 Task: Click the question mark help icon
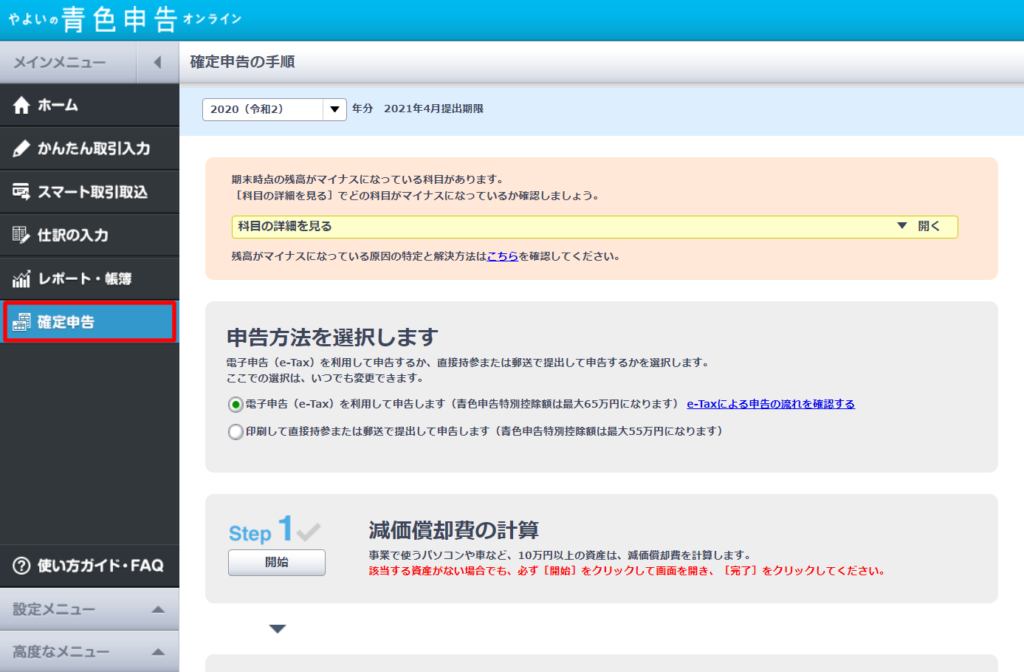pos(22,566)
